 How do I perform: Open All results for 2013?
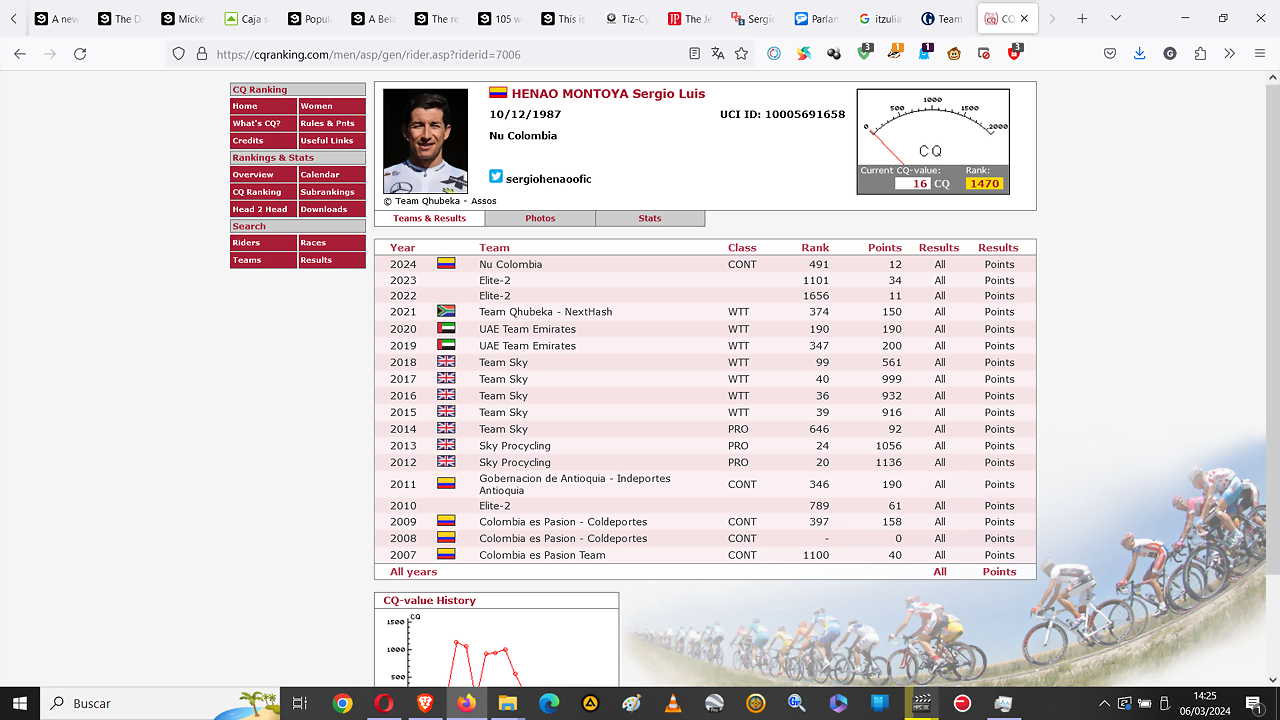click(x=940, y=446)
